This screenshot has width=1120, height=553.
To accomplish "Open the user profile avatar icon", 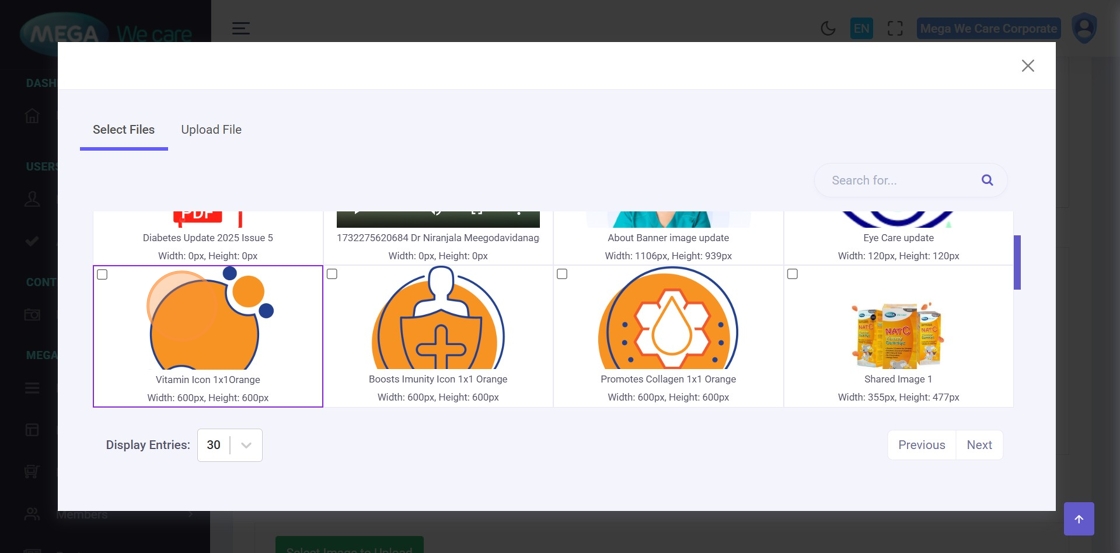I will pyautogui.click(x=1084, y=28).
